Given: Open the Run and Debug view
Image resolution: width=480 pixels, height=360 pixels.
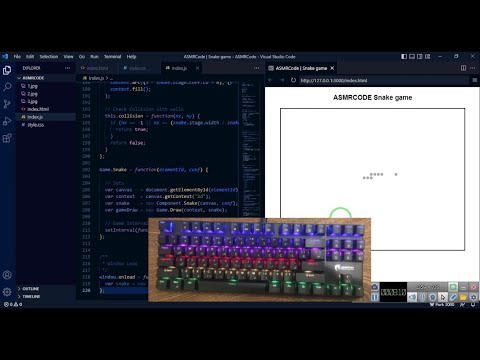Looking at the screenshot, I should point(7,121).
